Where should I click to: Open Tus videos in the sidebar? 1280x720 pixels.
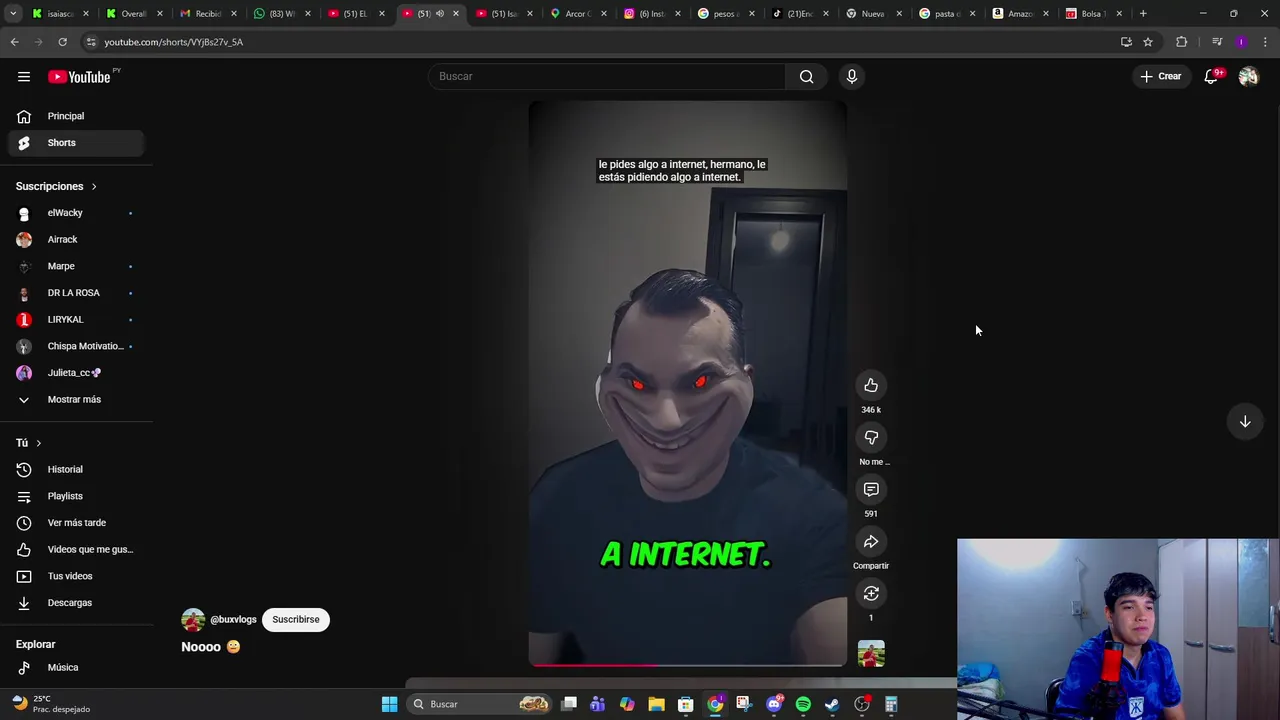[x=76, y=576]
